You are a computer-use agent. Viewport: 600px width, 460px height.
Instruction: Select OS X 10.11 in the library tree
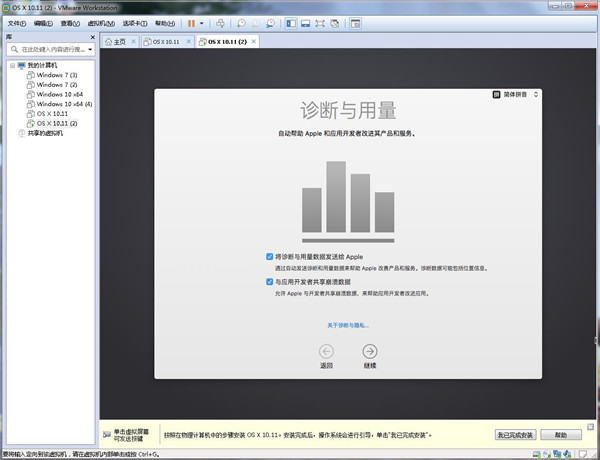pyautogui.click(x=52, y=114)
